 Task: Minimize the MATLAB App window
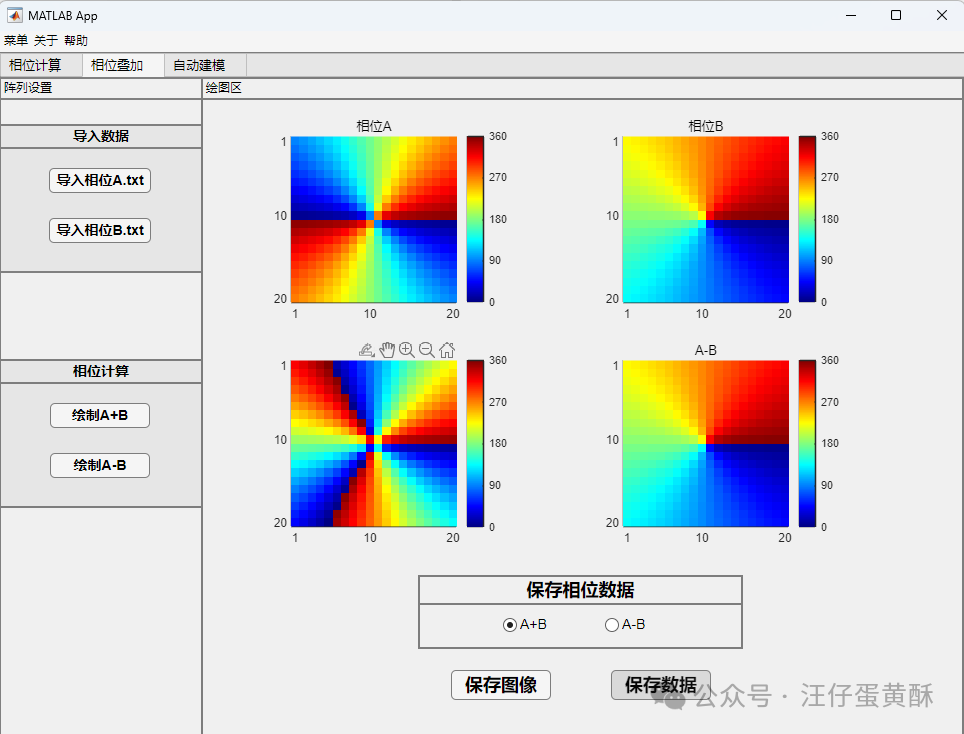851,15
